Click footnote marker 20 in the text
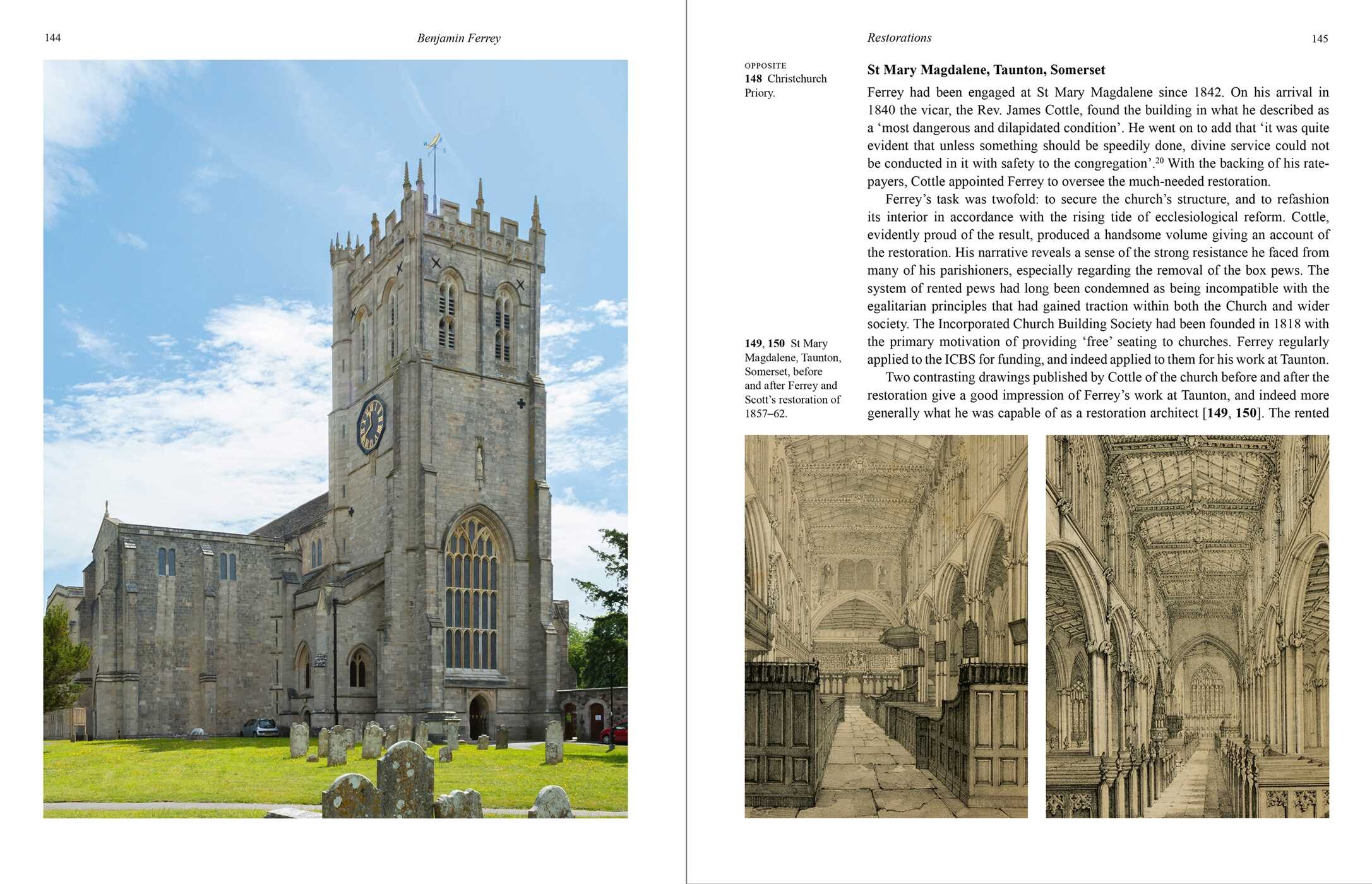 click(1159, 160)
